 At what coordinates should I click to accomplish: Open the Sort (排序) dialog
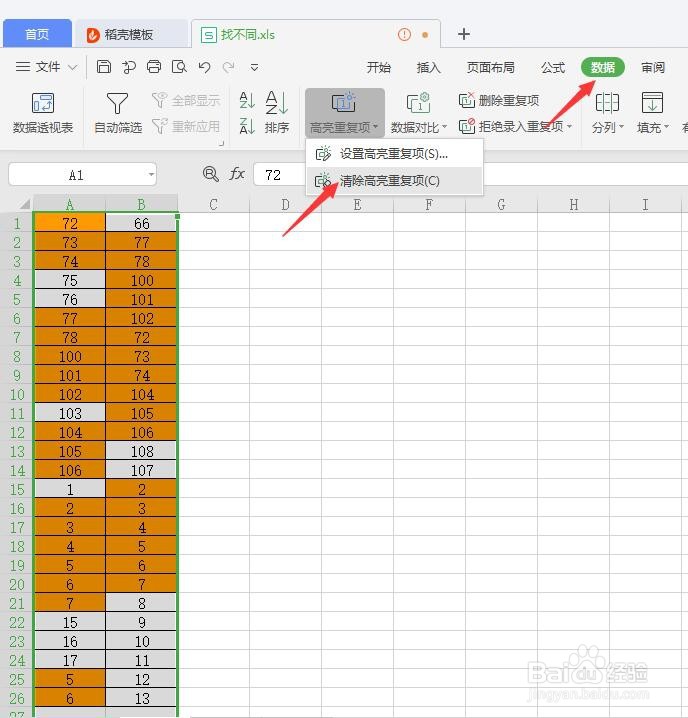(277, 113)
